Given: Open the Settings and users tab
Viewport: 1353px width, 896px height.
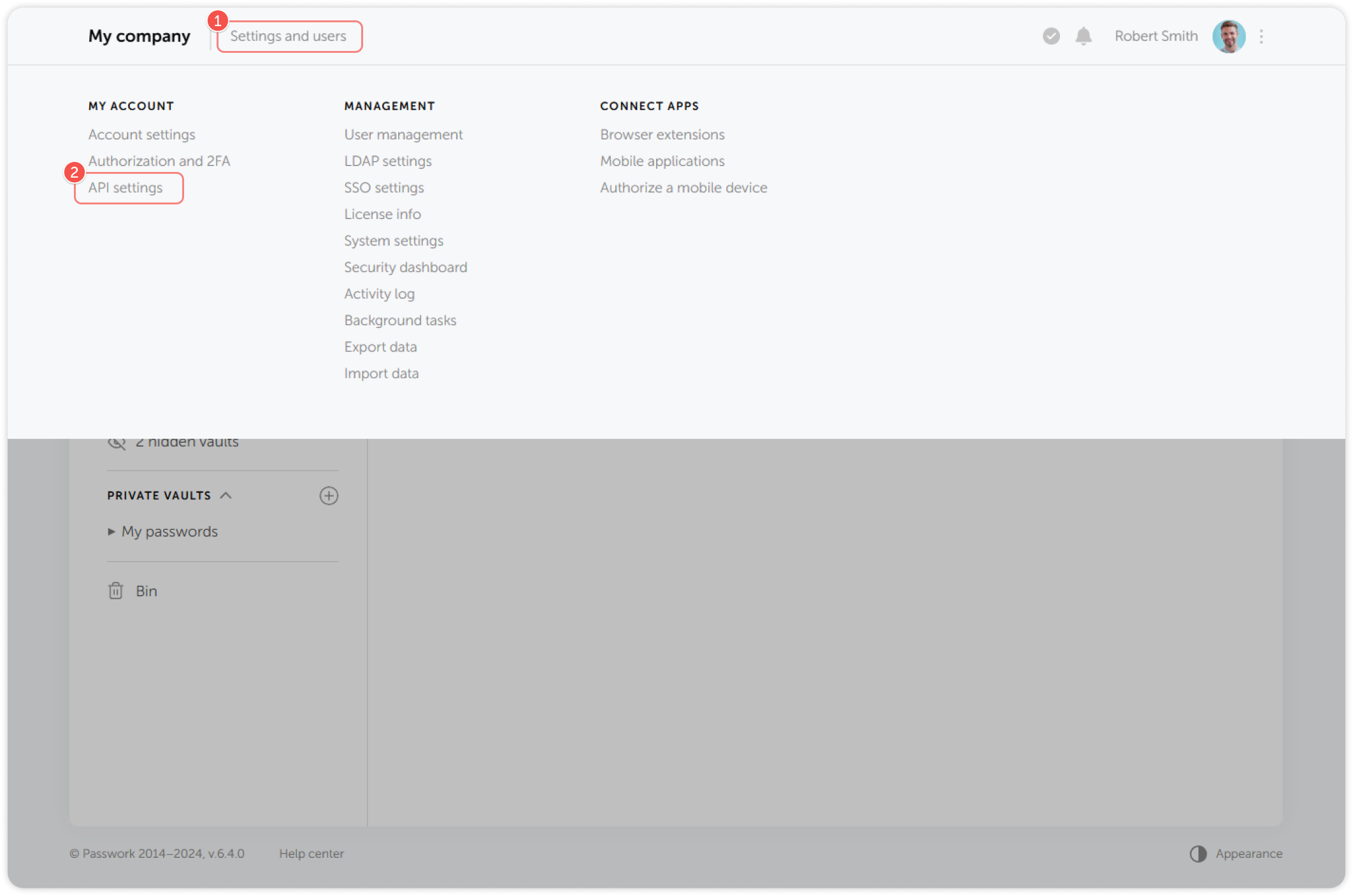Looking at the screenshot, I should 289,36.
